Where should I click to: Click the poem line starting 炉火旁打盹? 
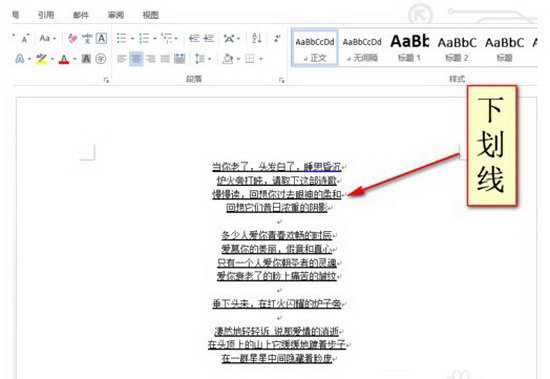point(276,180)
